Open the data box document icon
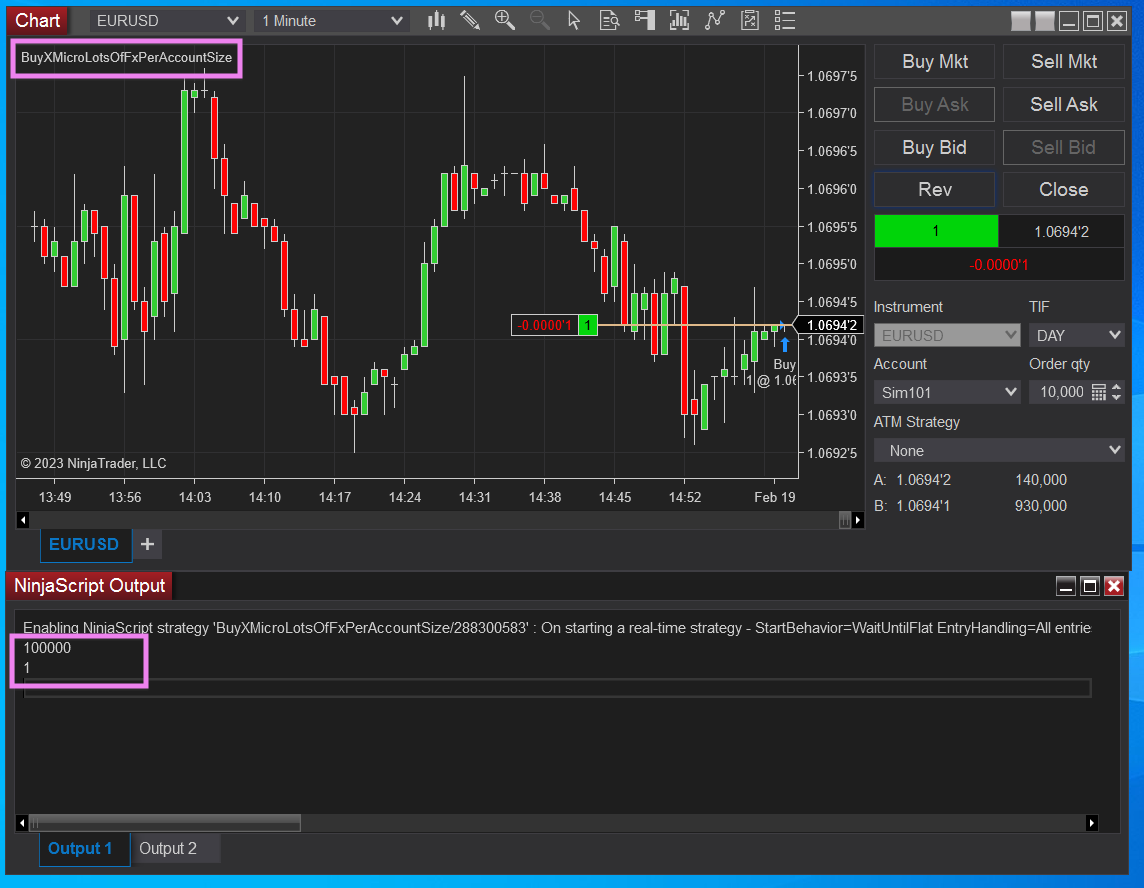Screen dimensions: 1144x888 [609, 20]
